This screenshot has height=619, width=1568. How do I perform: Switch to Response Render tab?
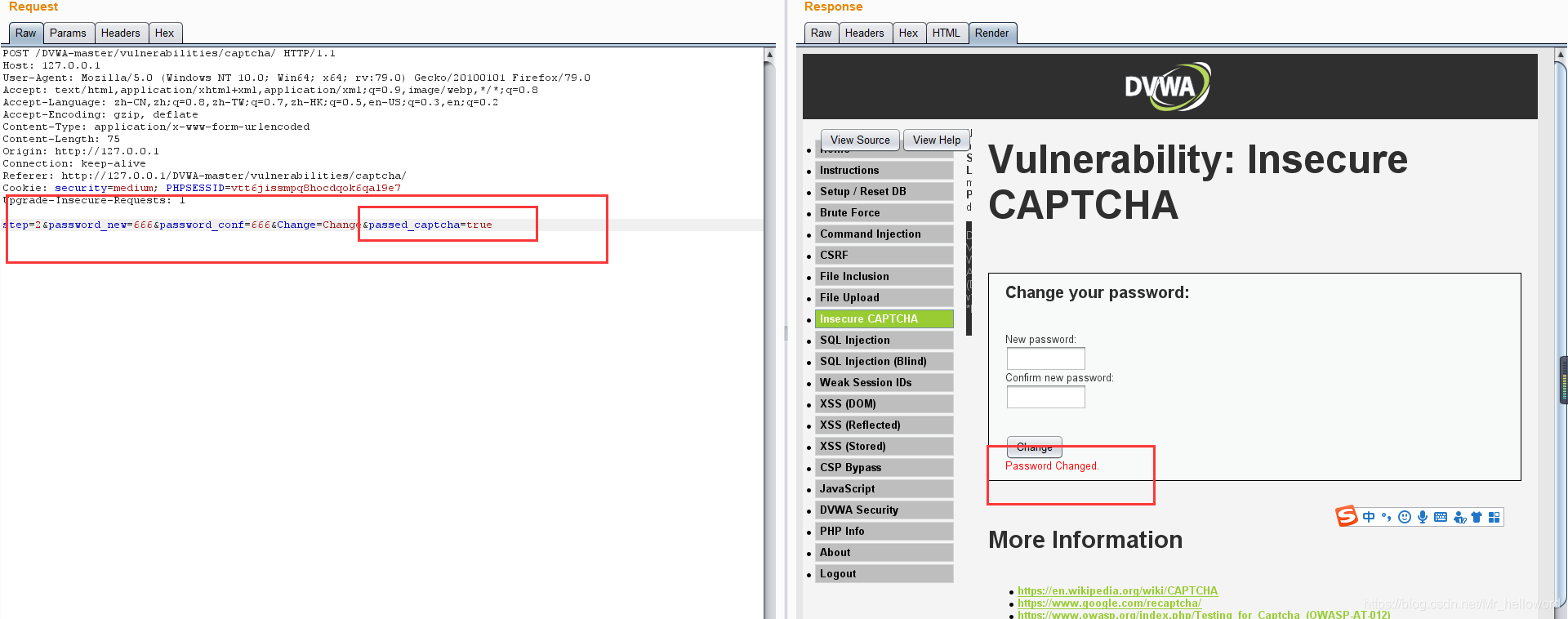[991, 33]
